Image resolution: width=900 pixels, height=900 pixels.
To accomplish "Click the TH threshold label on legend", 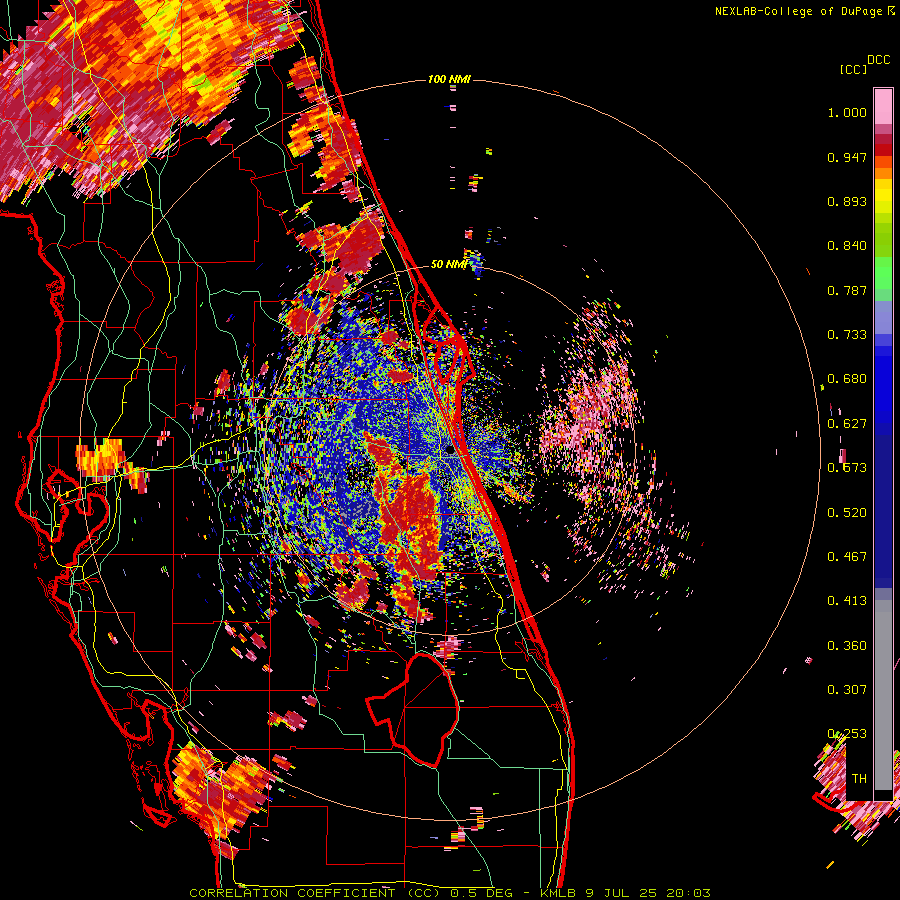I will pyautogui.click(x=859, y=779).
